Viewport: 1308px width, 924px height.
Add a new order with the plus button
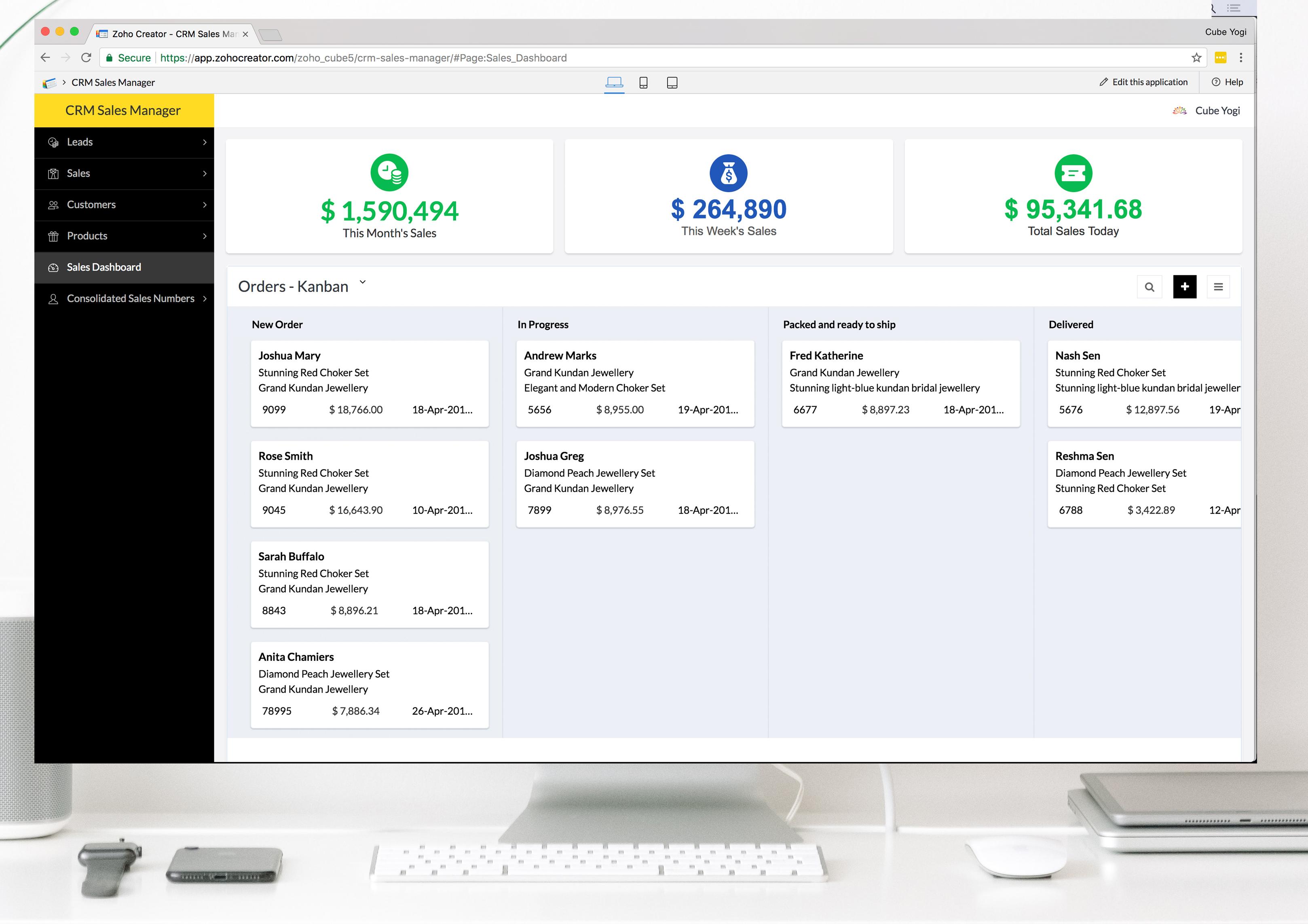click(x=1185, y=287)
